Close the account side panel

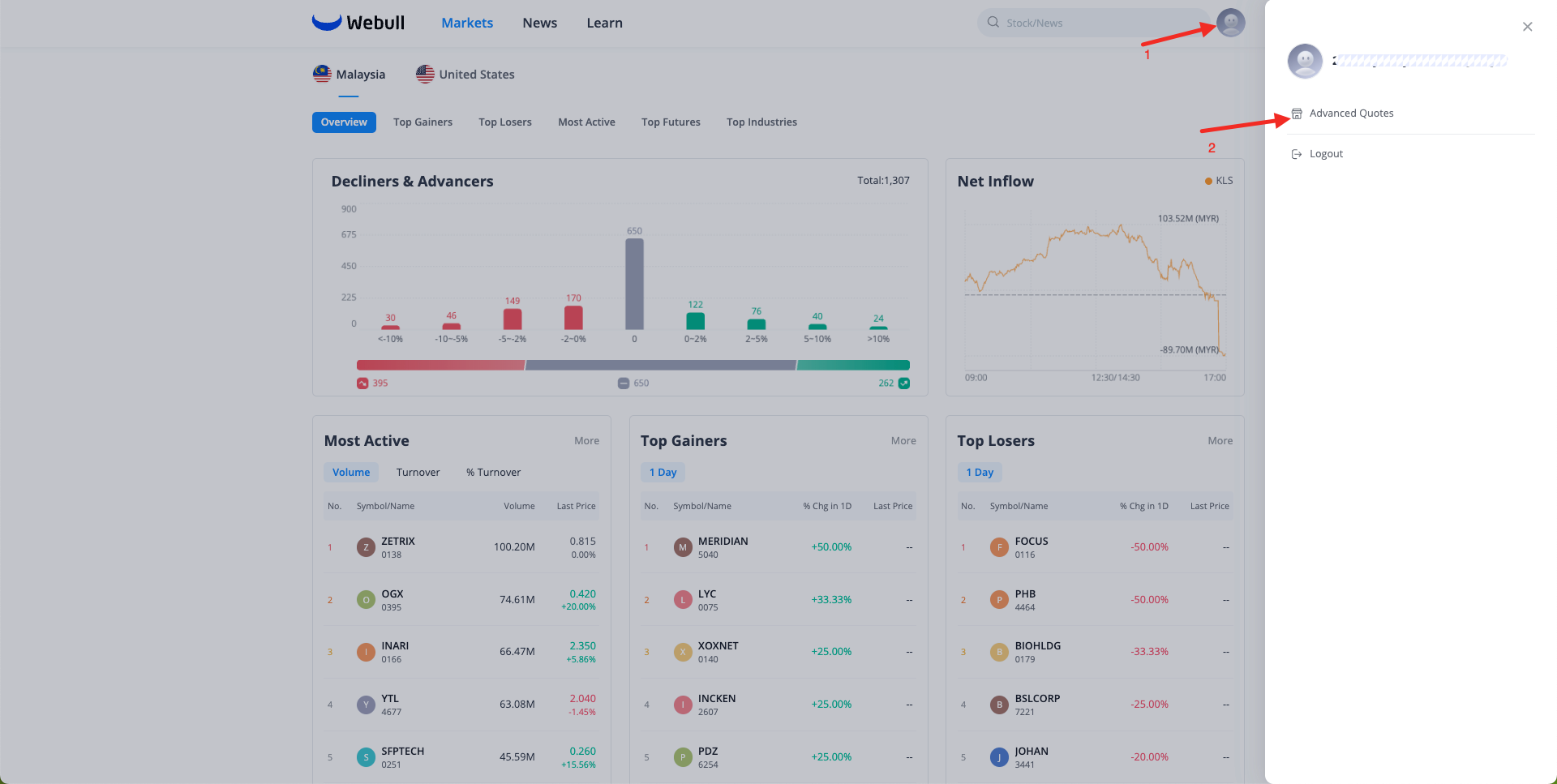(1527, 27)
